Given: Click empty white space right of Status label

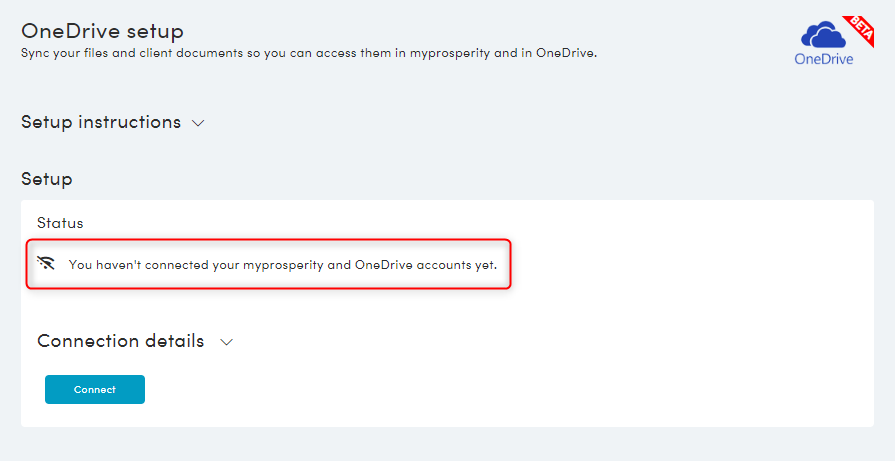Looking at the screenshot, I should [x=457, y=223].
